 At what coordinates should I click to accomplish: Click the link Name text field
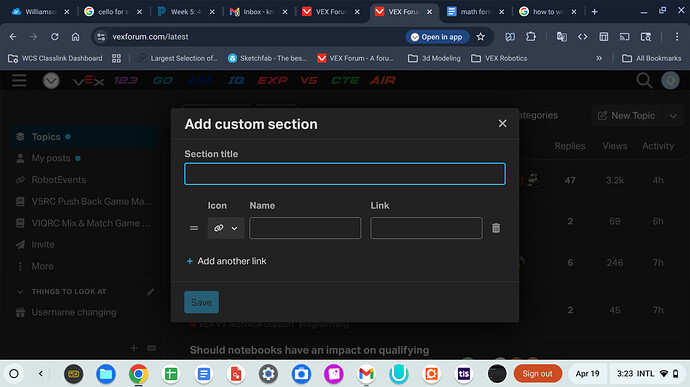[305, 228]
